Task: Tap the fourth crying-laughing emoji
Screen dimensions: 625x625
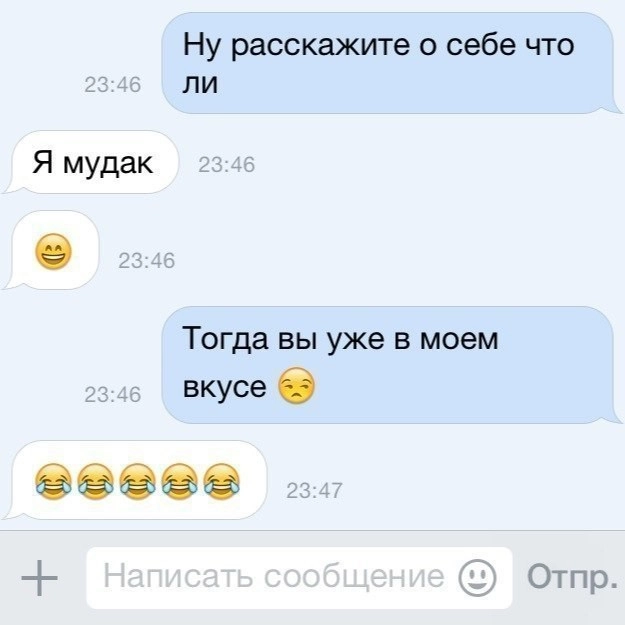Action: pyautogui.click(x=180, y=482)
